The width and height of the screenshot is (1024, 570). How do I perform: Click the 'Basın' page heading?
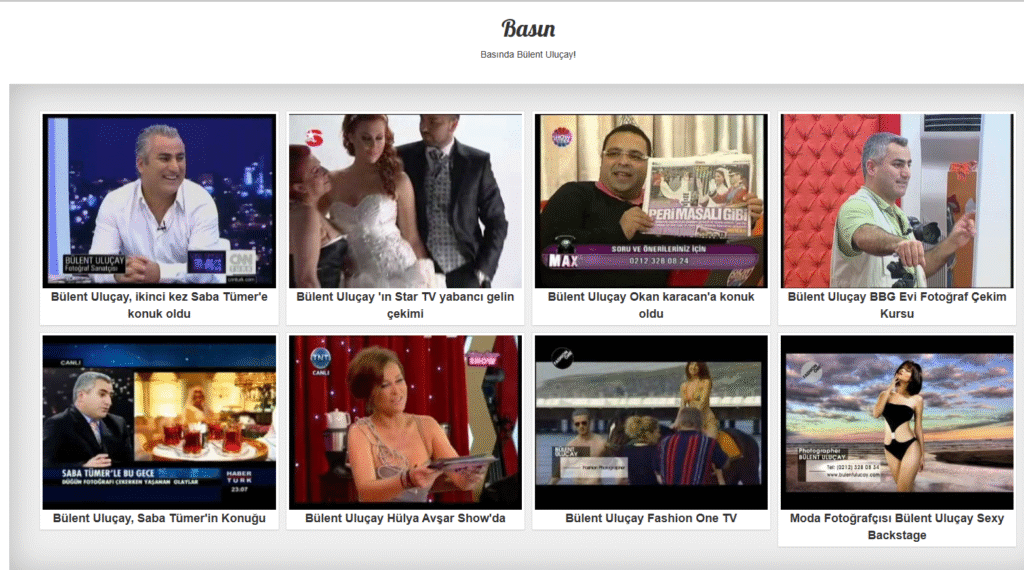(x=528, y=28)
